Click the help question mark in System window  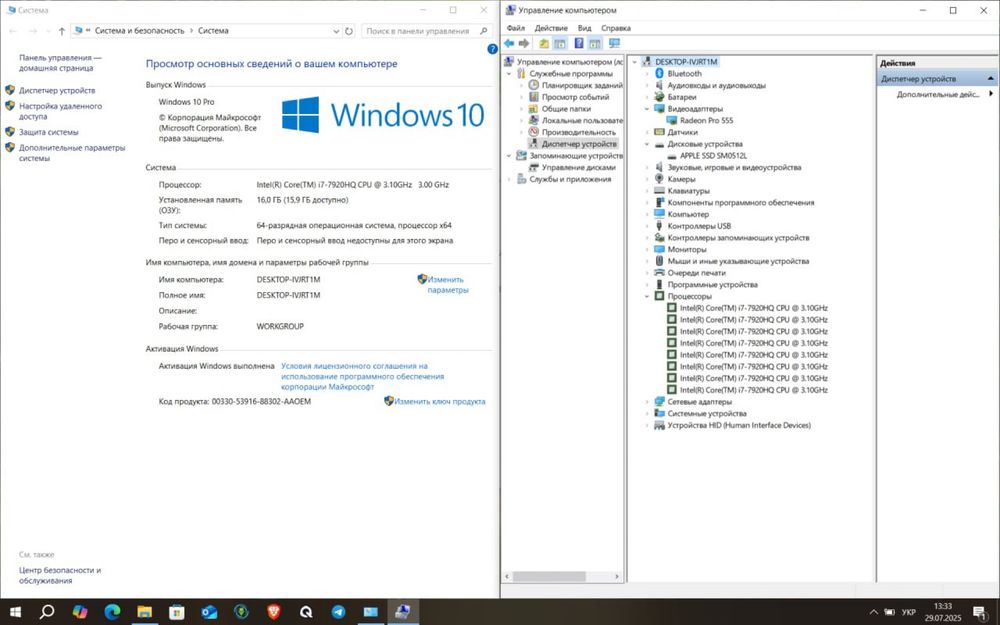[492, 49]
